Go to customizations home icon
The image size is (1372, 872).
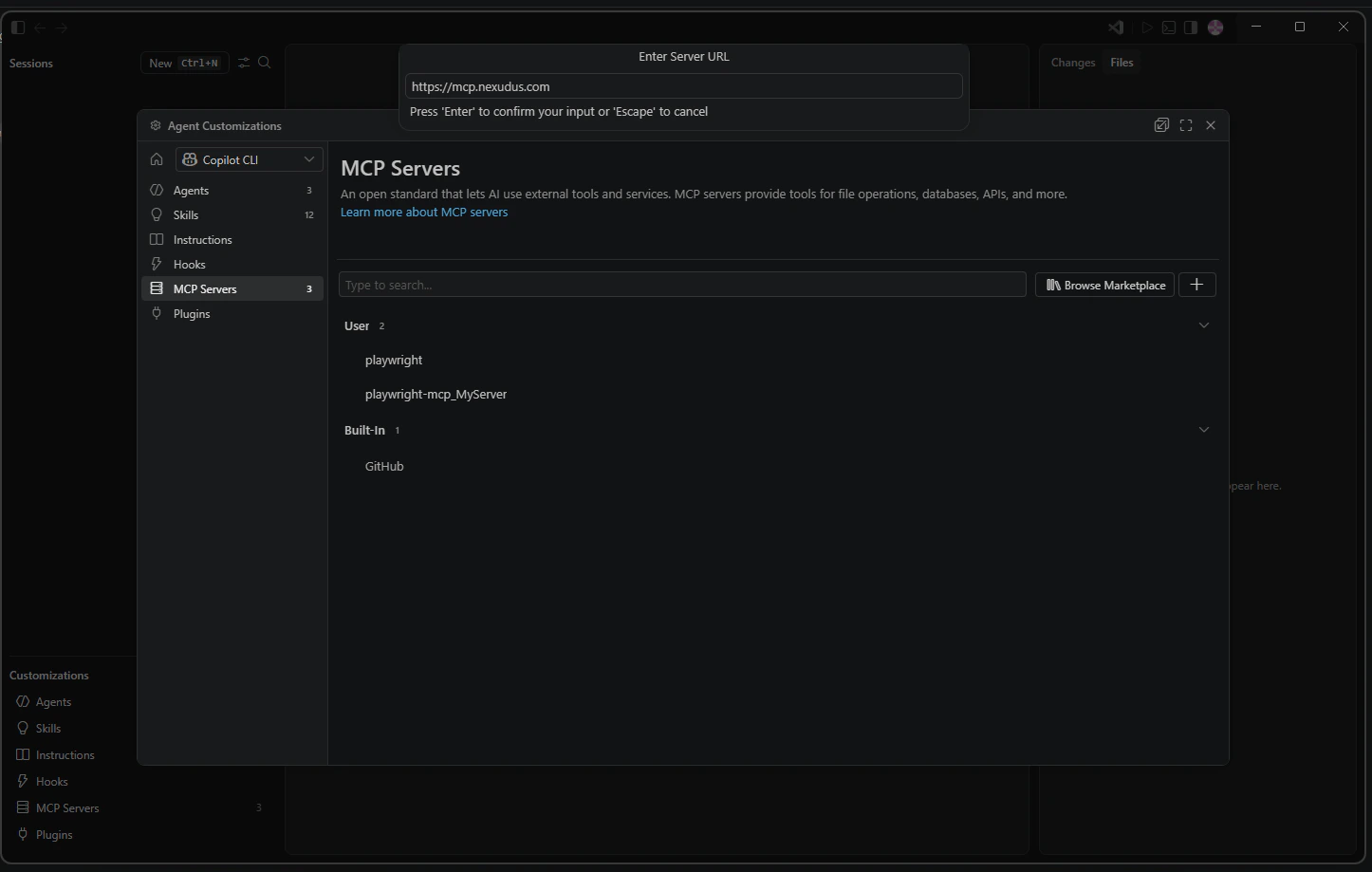pos(157,159)
